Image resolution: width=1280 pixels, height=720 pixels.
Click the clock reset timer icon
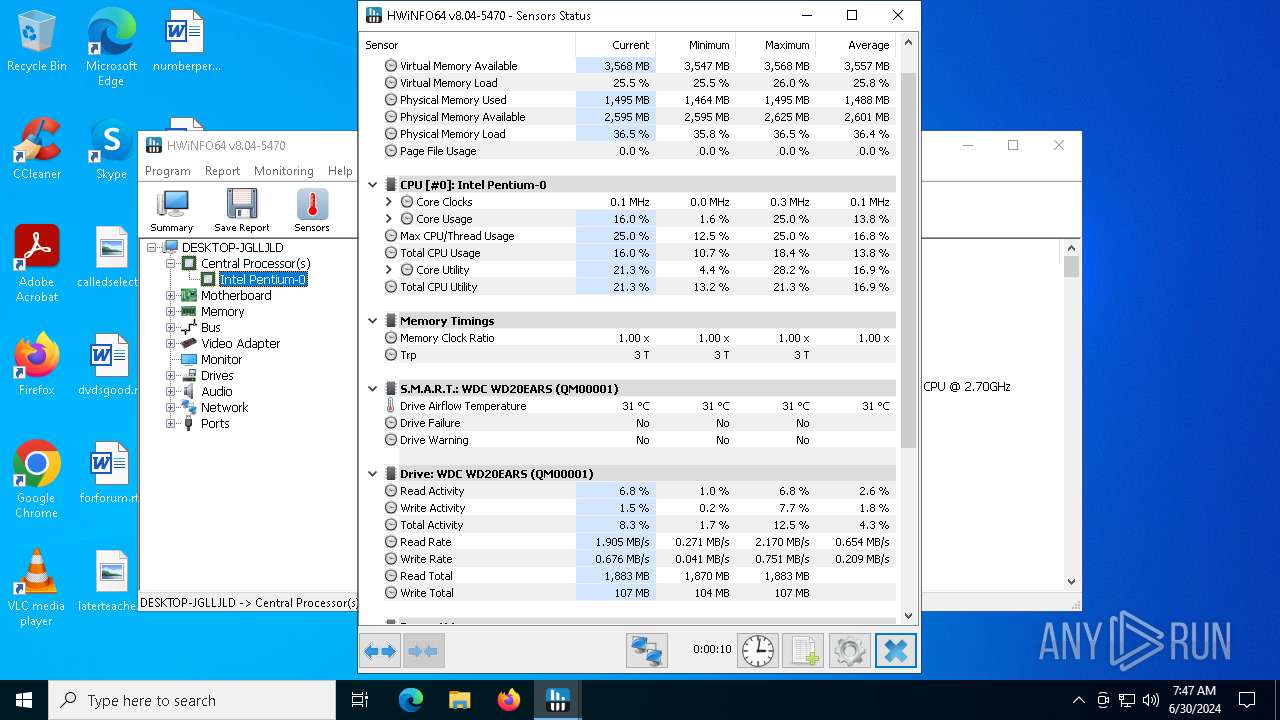[x=757, y=651]
